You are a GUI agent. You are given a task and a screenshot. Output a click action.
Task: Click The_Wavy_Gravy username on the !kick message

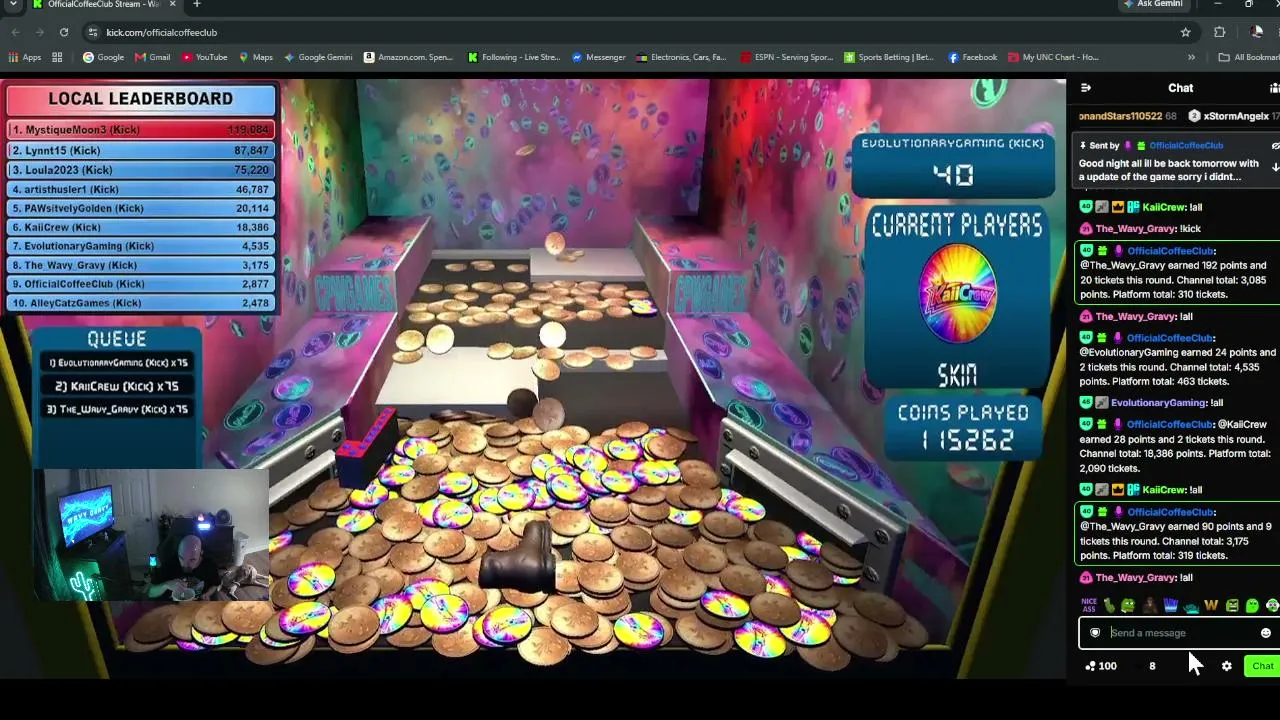point(1135,229)
